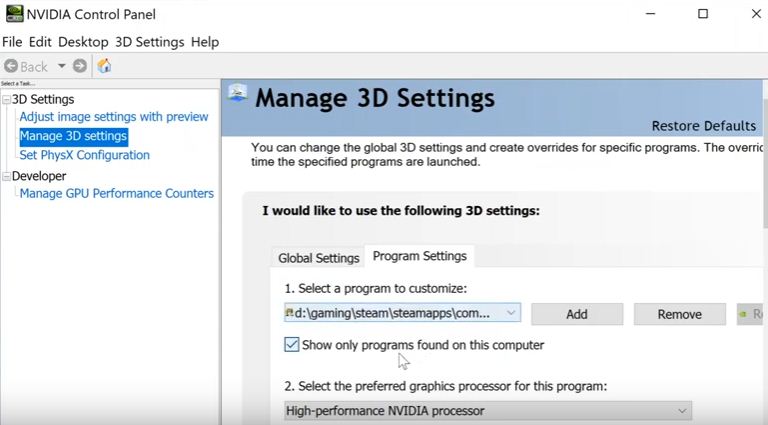Click the Back arrow button

pos(25,66)
